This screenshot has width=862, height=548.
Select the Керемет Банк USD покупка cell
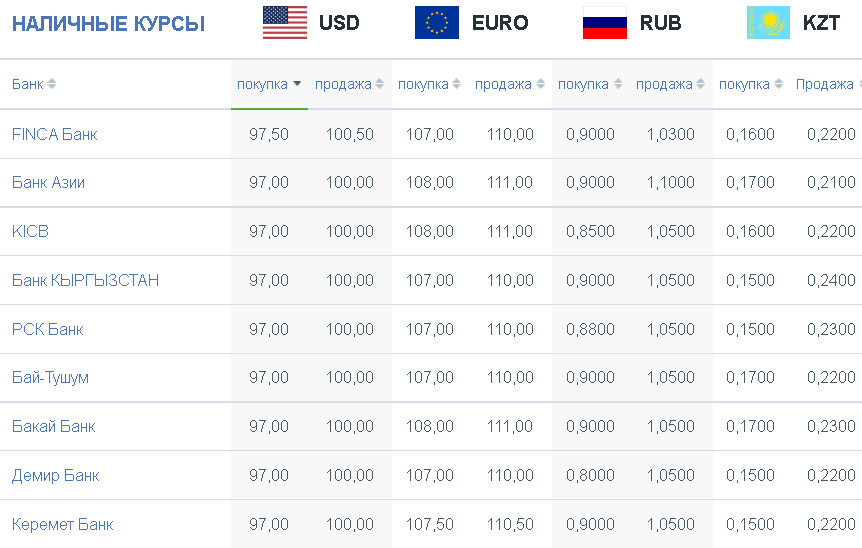(x=269, y=524)
